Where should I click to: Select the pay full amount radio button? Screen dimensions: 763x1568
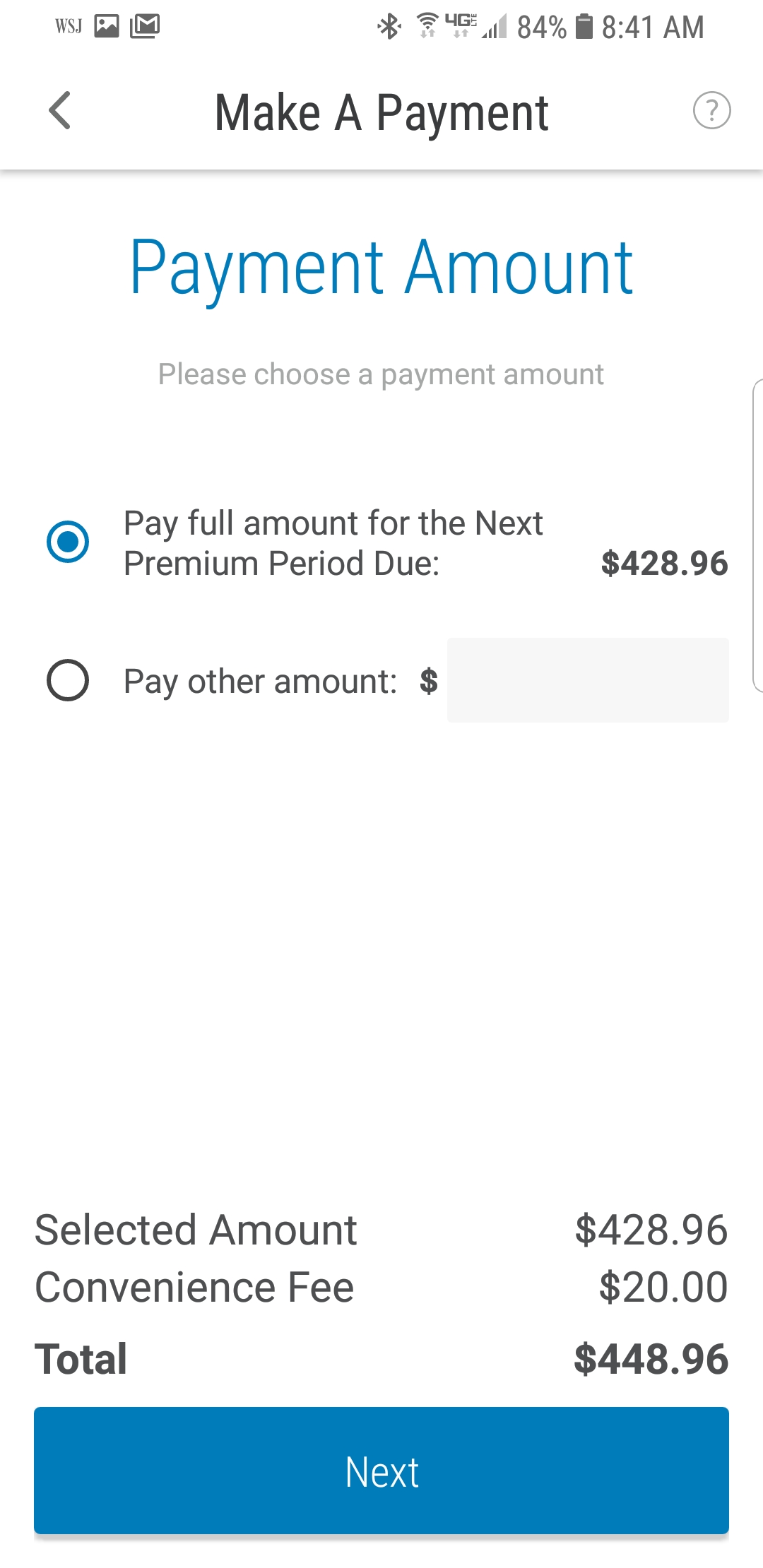click(x=68, y=542)
